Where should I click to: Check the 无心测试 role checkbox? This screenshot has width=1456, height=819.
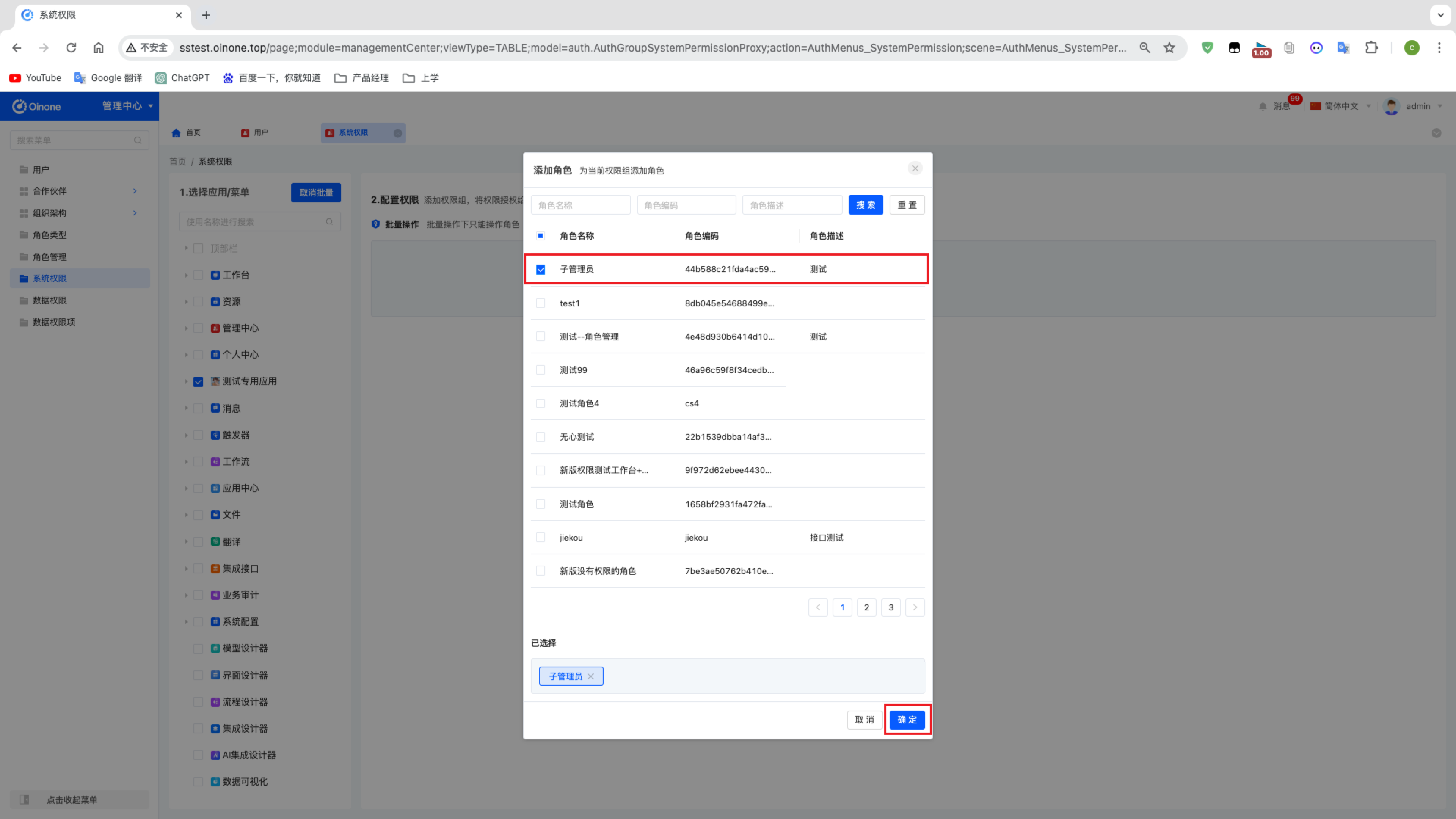click(541, 438)
